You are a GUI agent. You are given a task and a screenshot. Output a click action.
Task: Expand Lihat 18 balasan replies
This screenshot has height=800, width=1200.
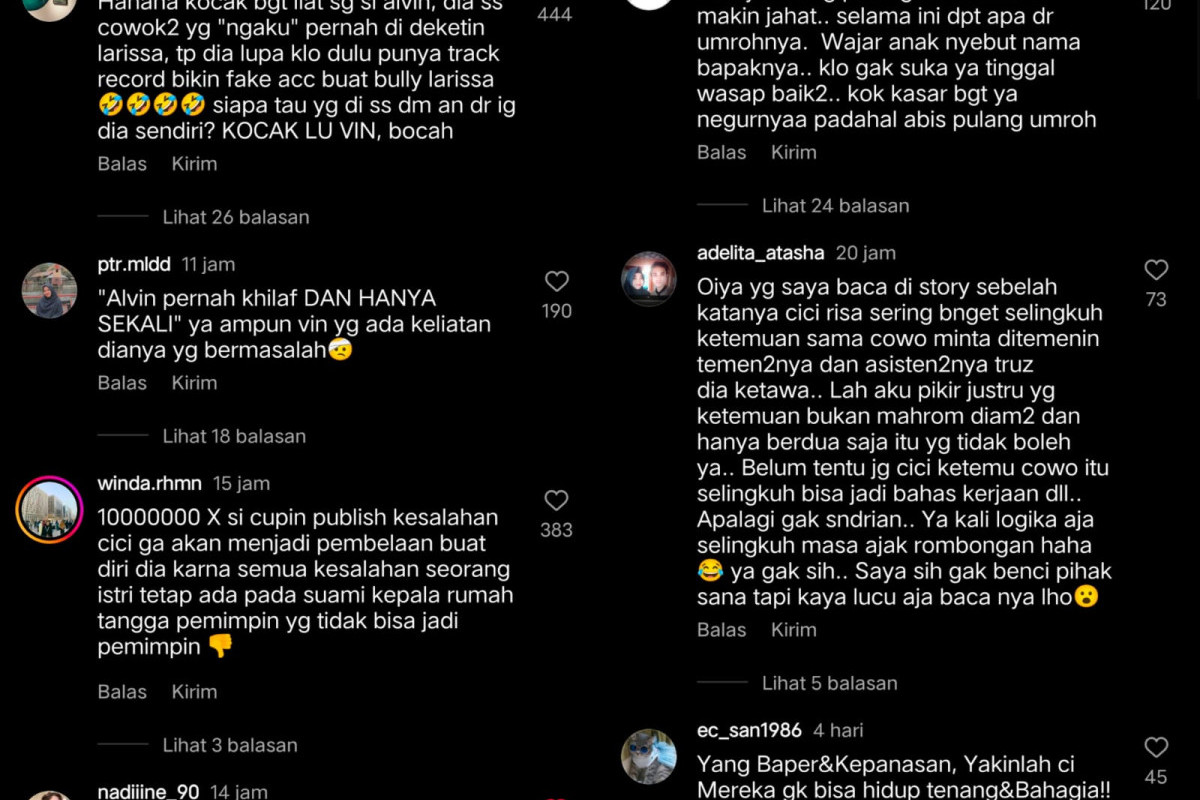coord(234,436)
